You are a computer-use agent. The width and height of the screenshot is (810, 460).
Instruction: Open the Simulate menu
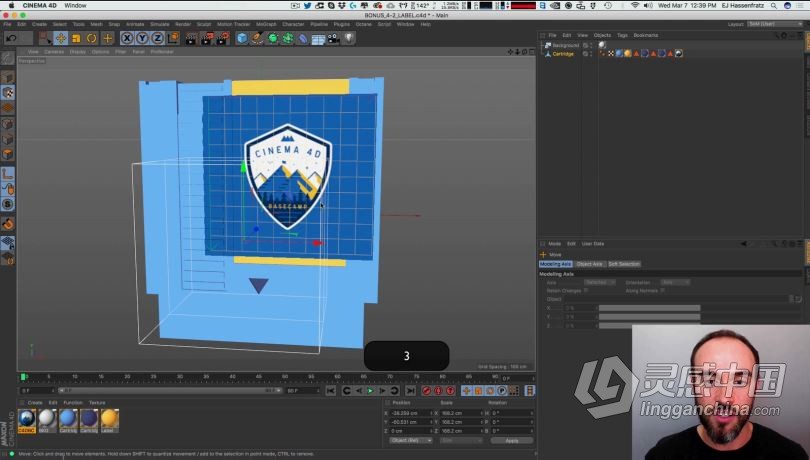pos(160,24)
